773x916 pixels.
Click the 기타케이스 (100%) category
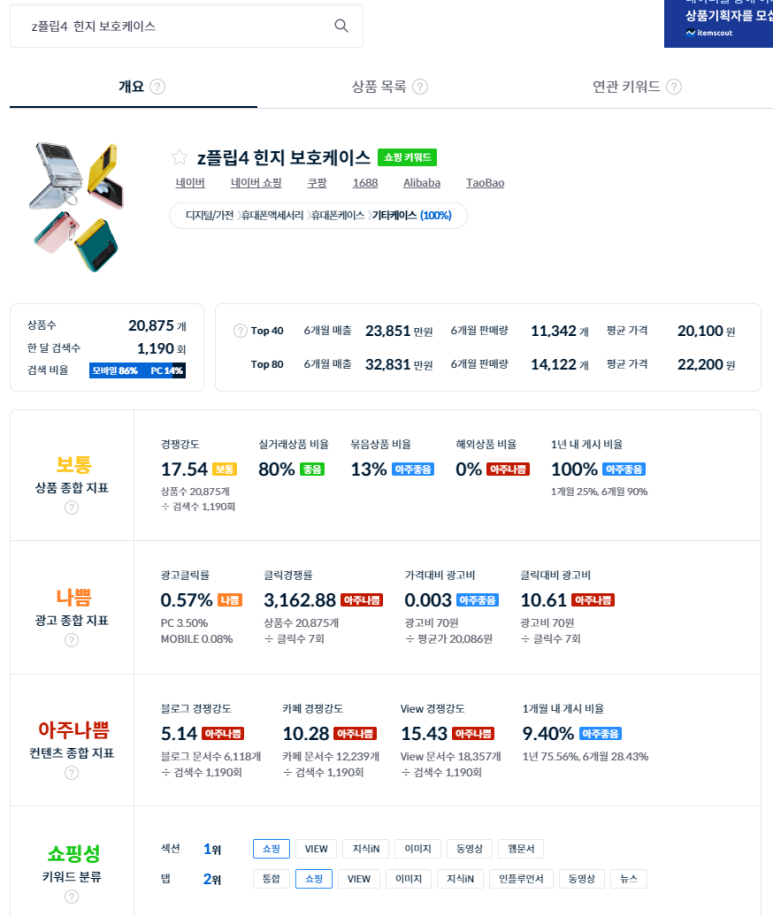(x=412, y=216)
